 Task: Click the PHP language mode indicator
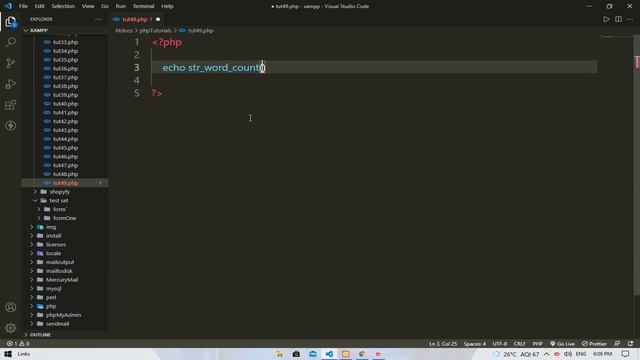click(538, 344)
